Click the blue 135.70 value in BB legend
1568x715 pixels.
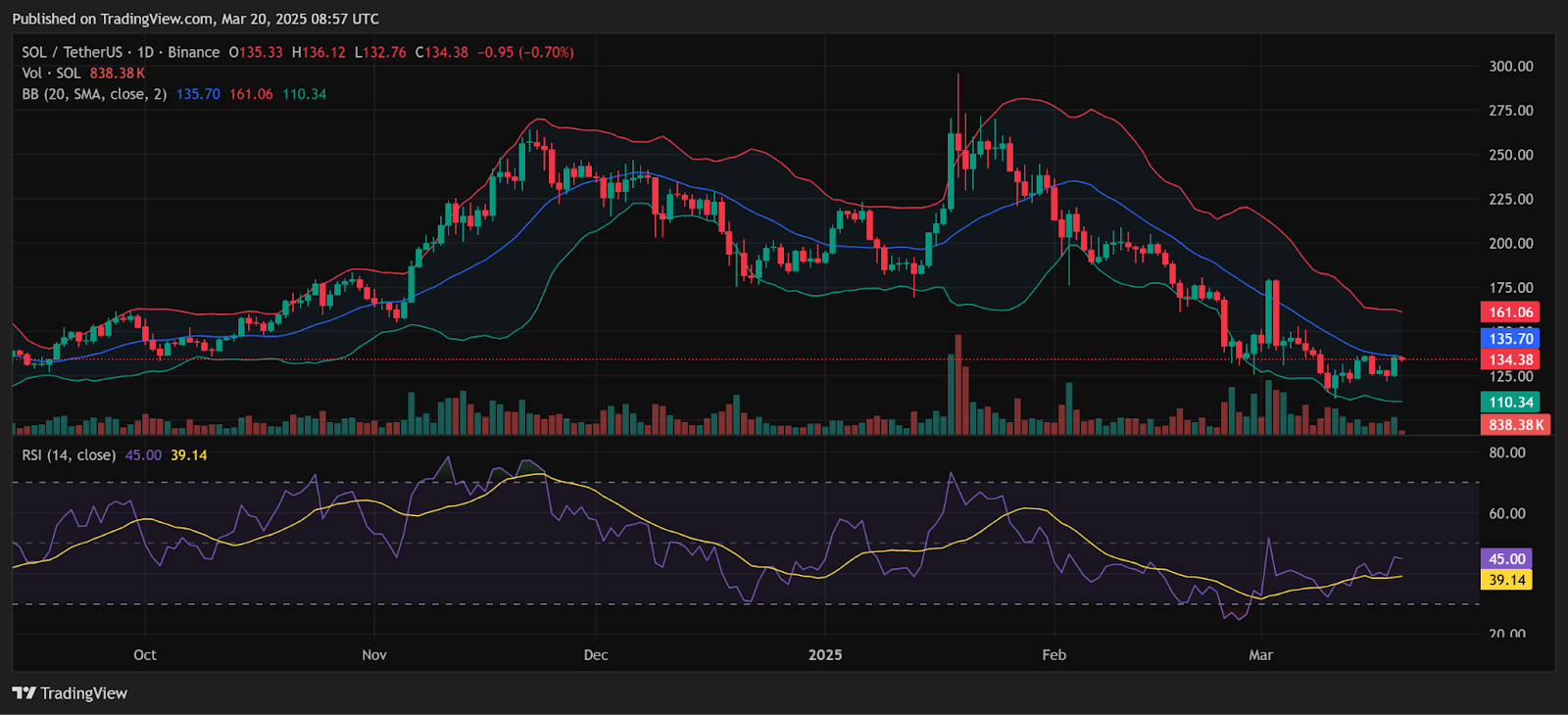(x=198, y=95)
